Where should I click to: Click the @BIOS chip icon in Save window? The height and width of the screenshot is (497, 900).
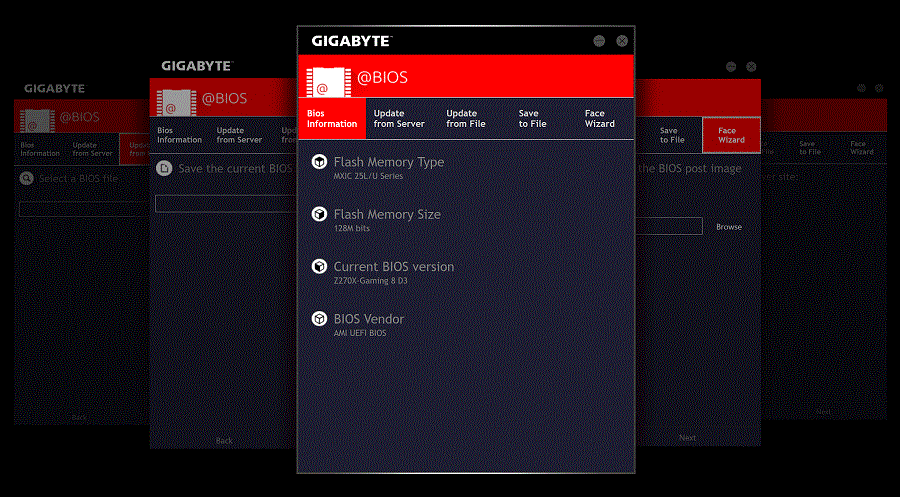coord(176,103)
